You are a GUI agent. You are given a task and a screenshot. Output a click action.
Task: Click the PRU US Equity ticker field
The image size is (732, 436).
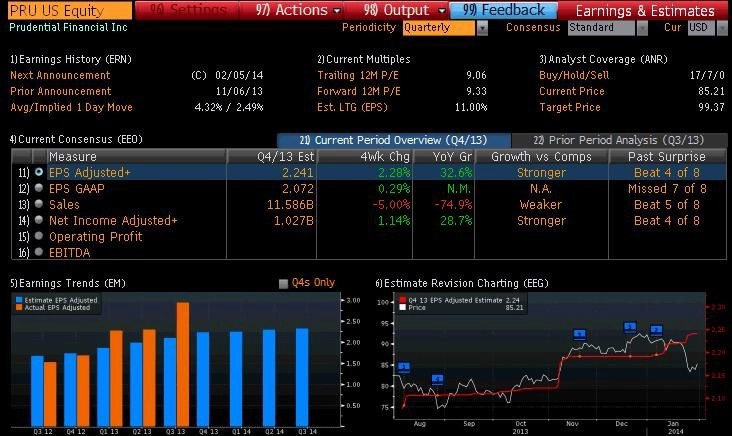coord(70,10)
